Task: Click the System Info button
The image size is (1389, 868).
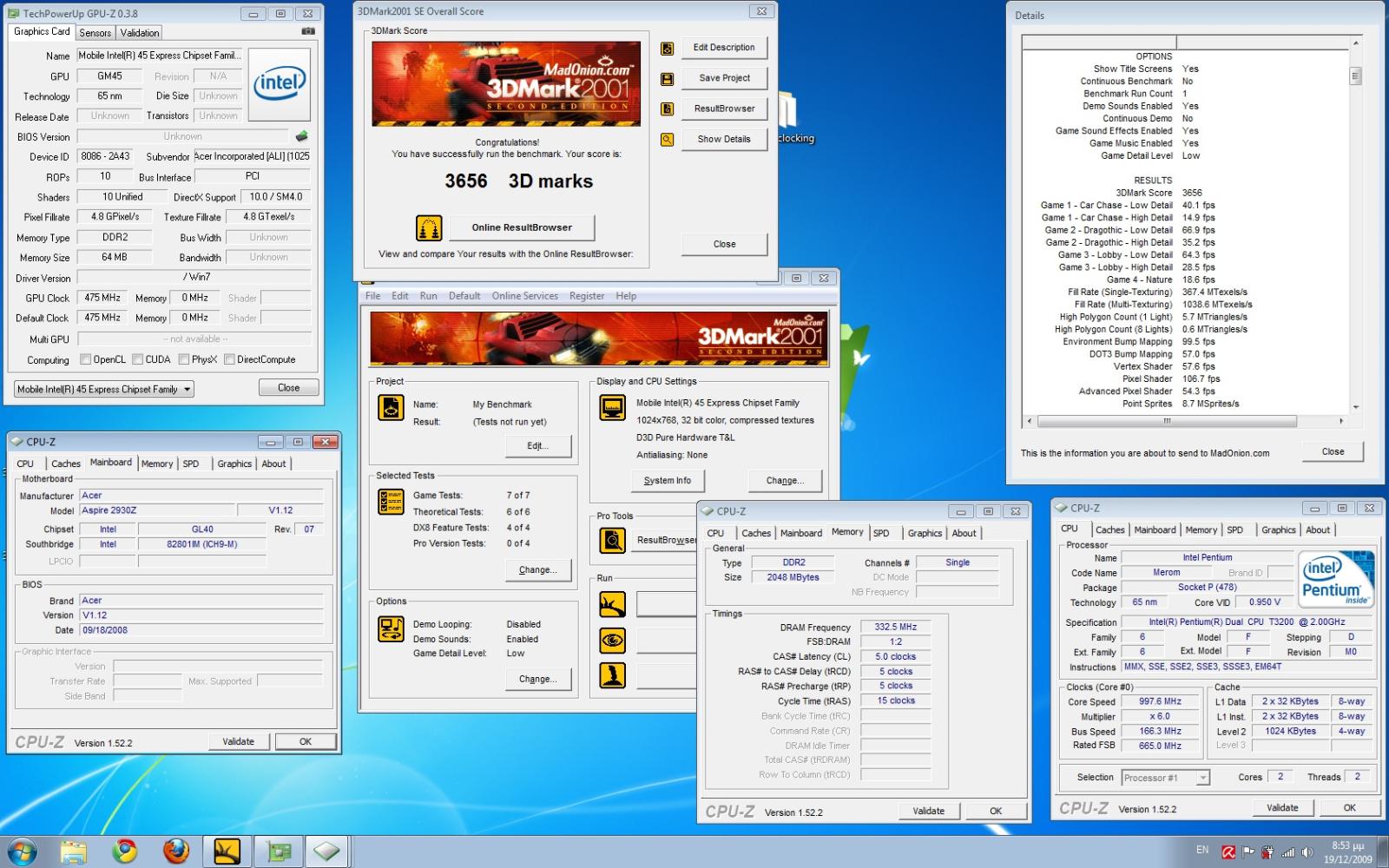Action: click(668, 480)
